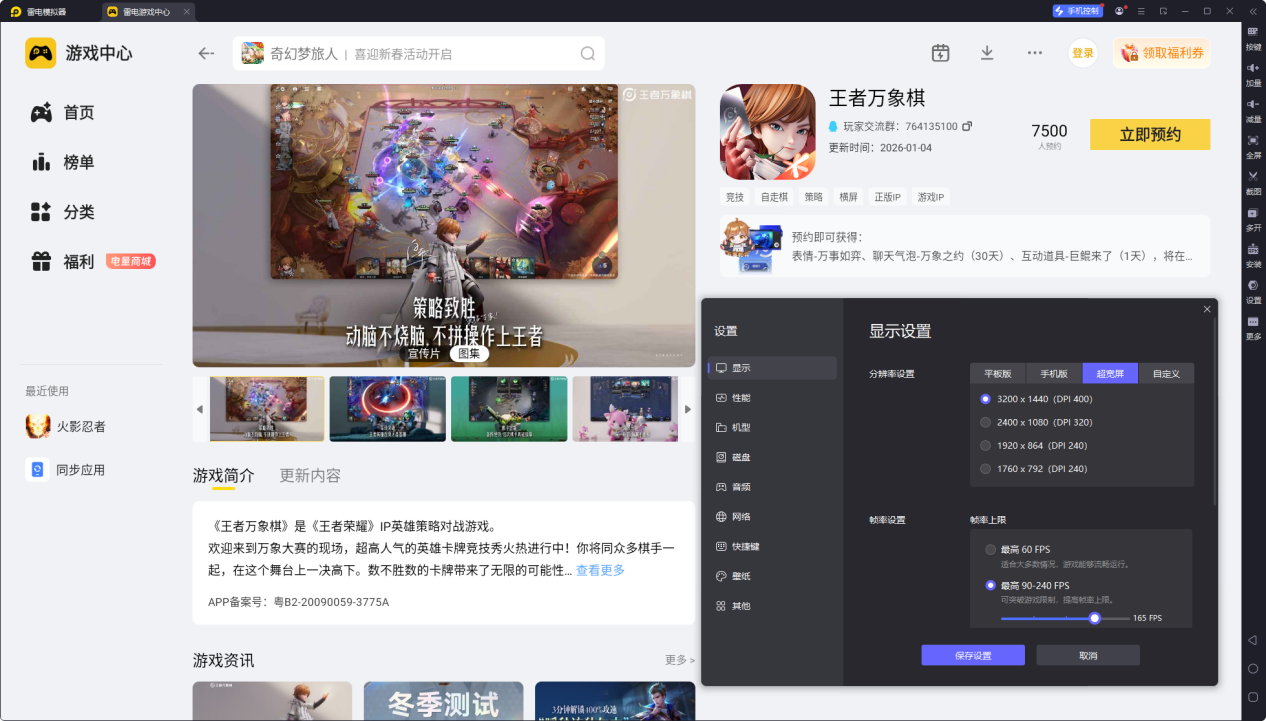Show previous thumbnails with the left arrow
Viewport: 1266px width, 721px height.
(x=199, y=409)
